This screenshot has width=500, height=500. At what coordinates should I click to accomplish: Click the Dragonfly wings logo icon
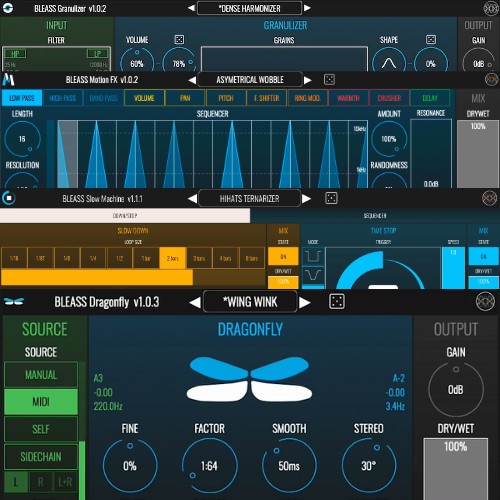[14, 302]
